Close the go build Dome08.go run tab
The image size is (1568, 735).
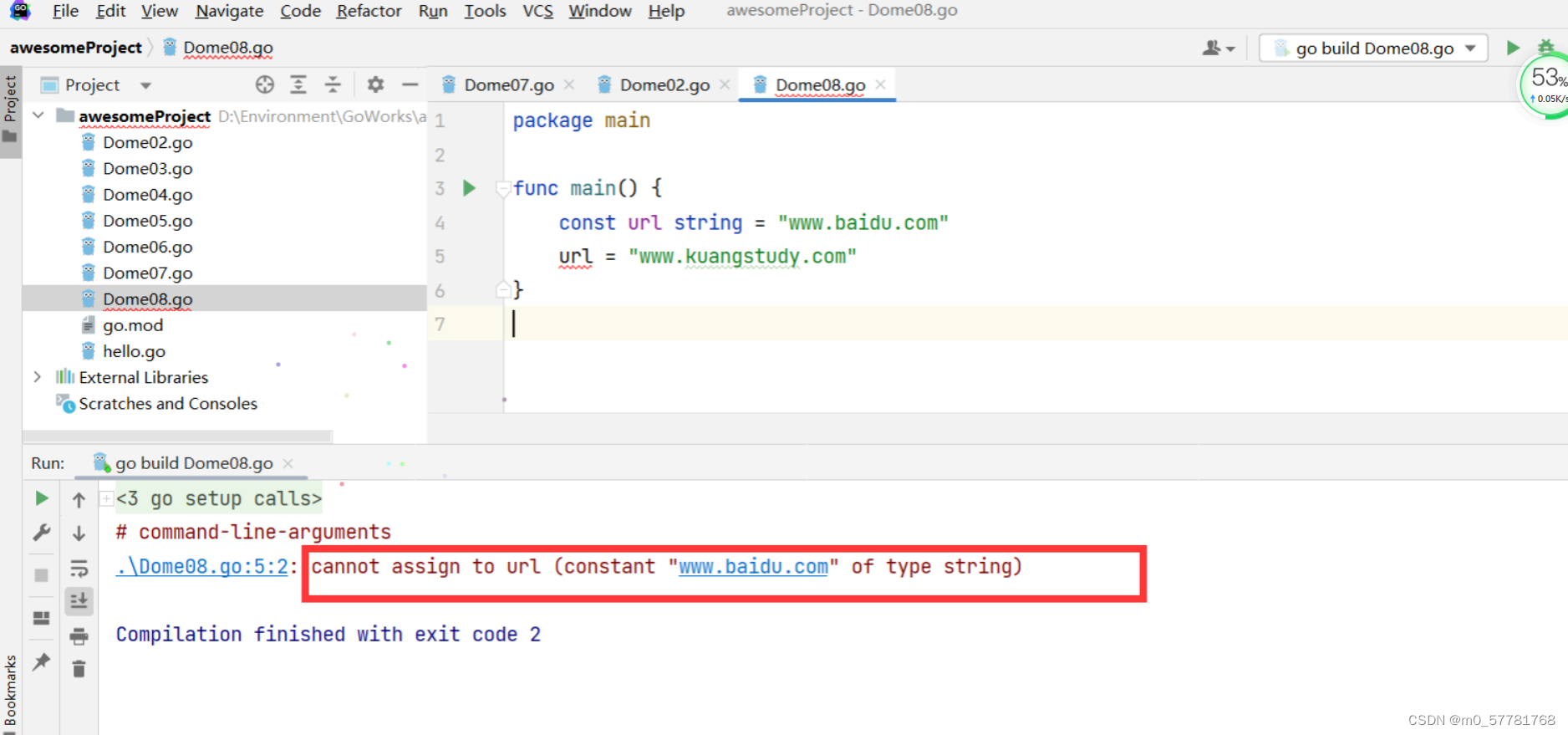(x=288, y=463)
